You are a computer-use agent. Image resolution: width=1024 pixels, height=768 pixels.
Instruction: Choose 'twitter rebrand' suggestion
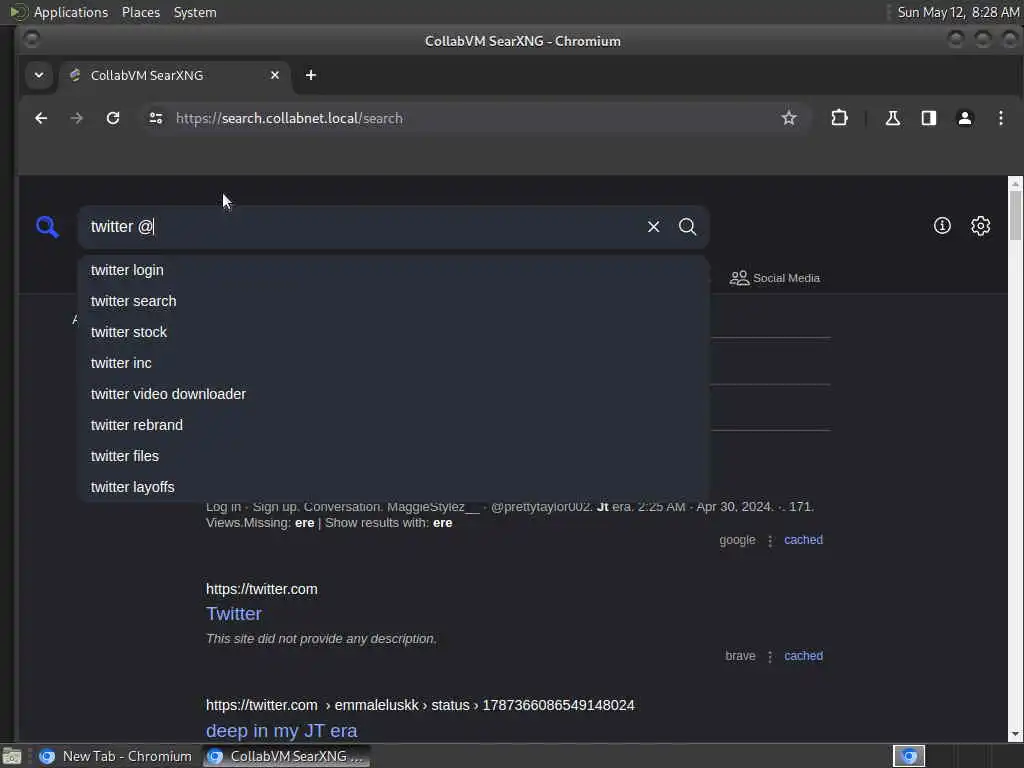[x=393, y=425]
